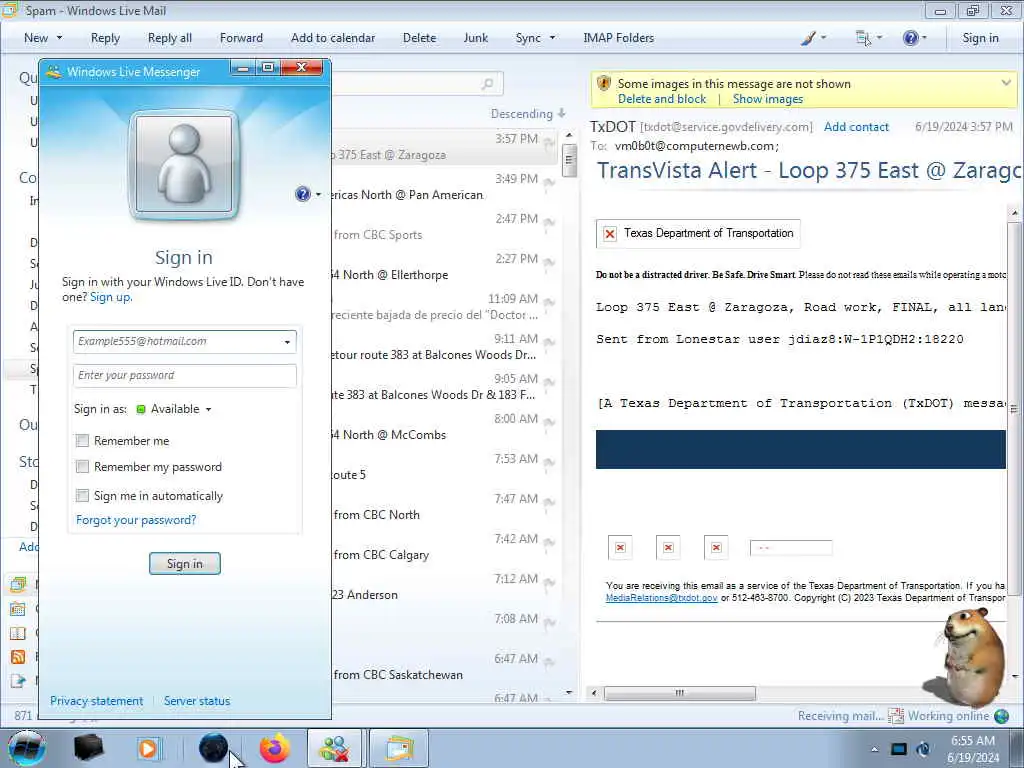
Task: Open the black box taskbar icon
Action: [88, 748]
